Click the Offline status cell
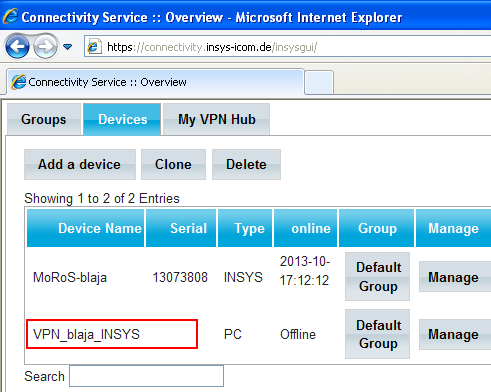This screenshot has height=392, width=491. click(x=298, y=334)
